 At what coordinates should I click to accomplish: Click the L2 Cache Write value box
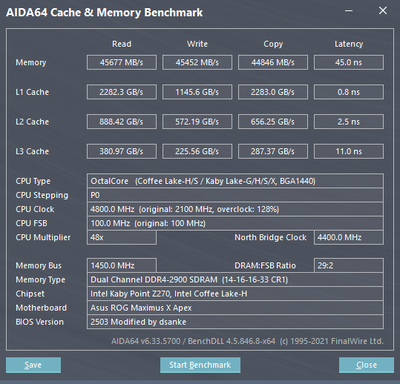tap(197, 122)
